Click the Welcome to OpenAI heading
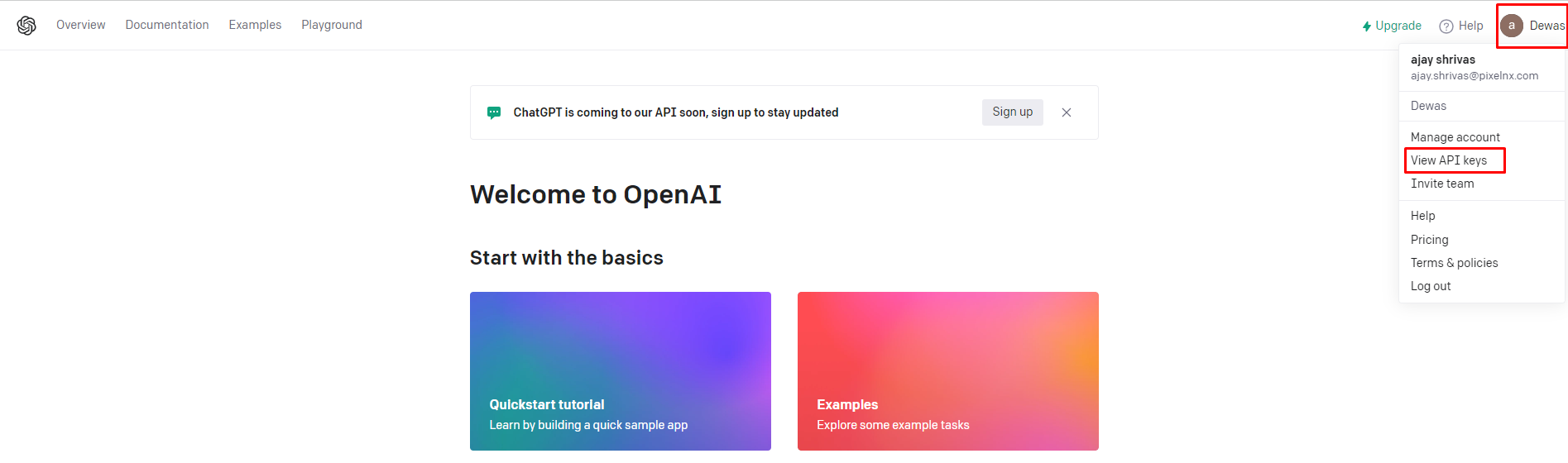Image resolution: width=1568 pixels, height=463 pixels. 596,194
